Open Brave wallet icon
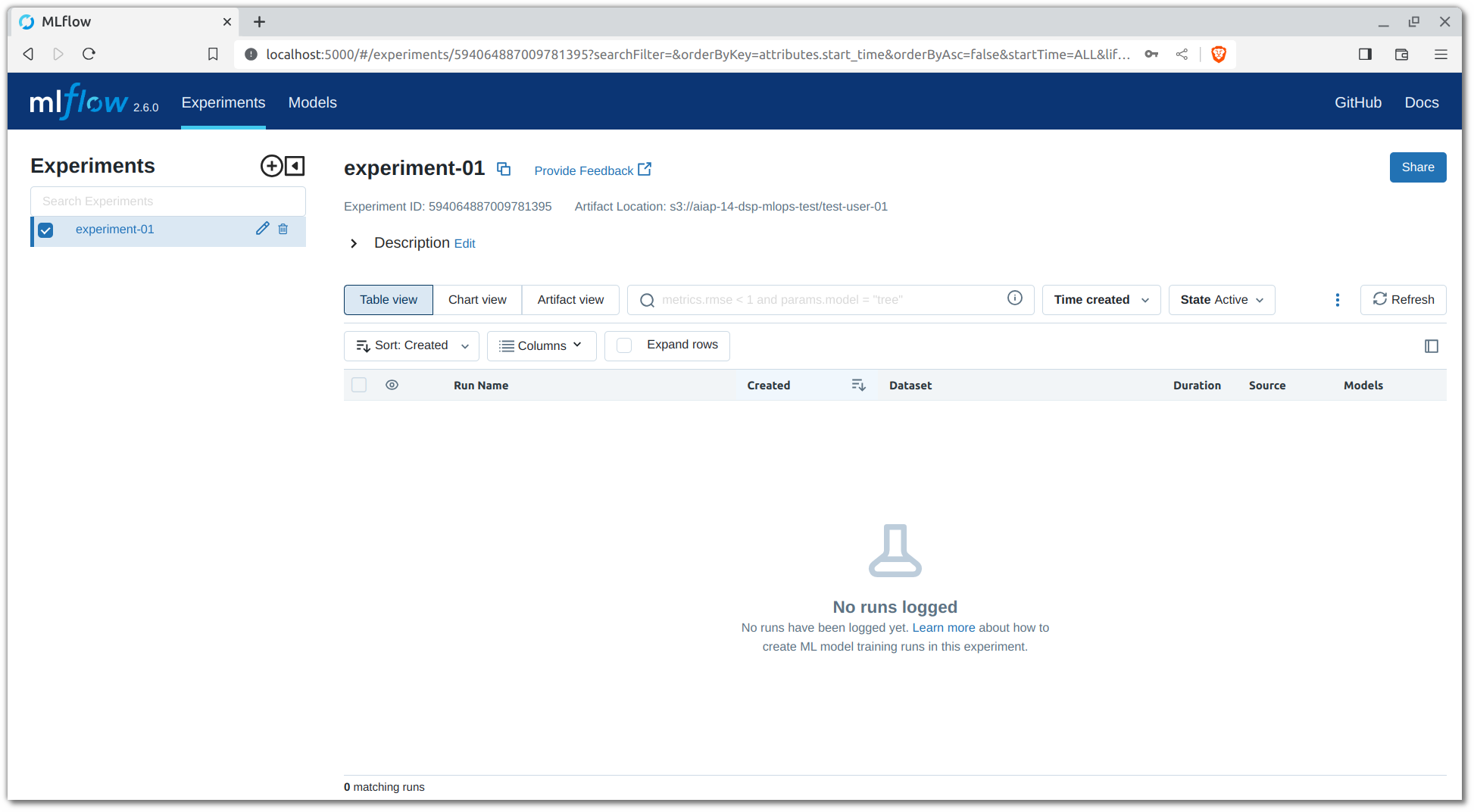This screenshot has width=1474, height=812. pyautogui.click(x=1401, y=54)
